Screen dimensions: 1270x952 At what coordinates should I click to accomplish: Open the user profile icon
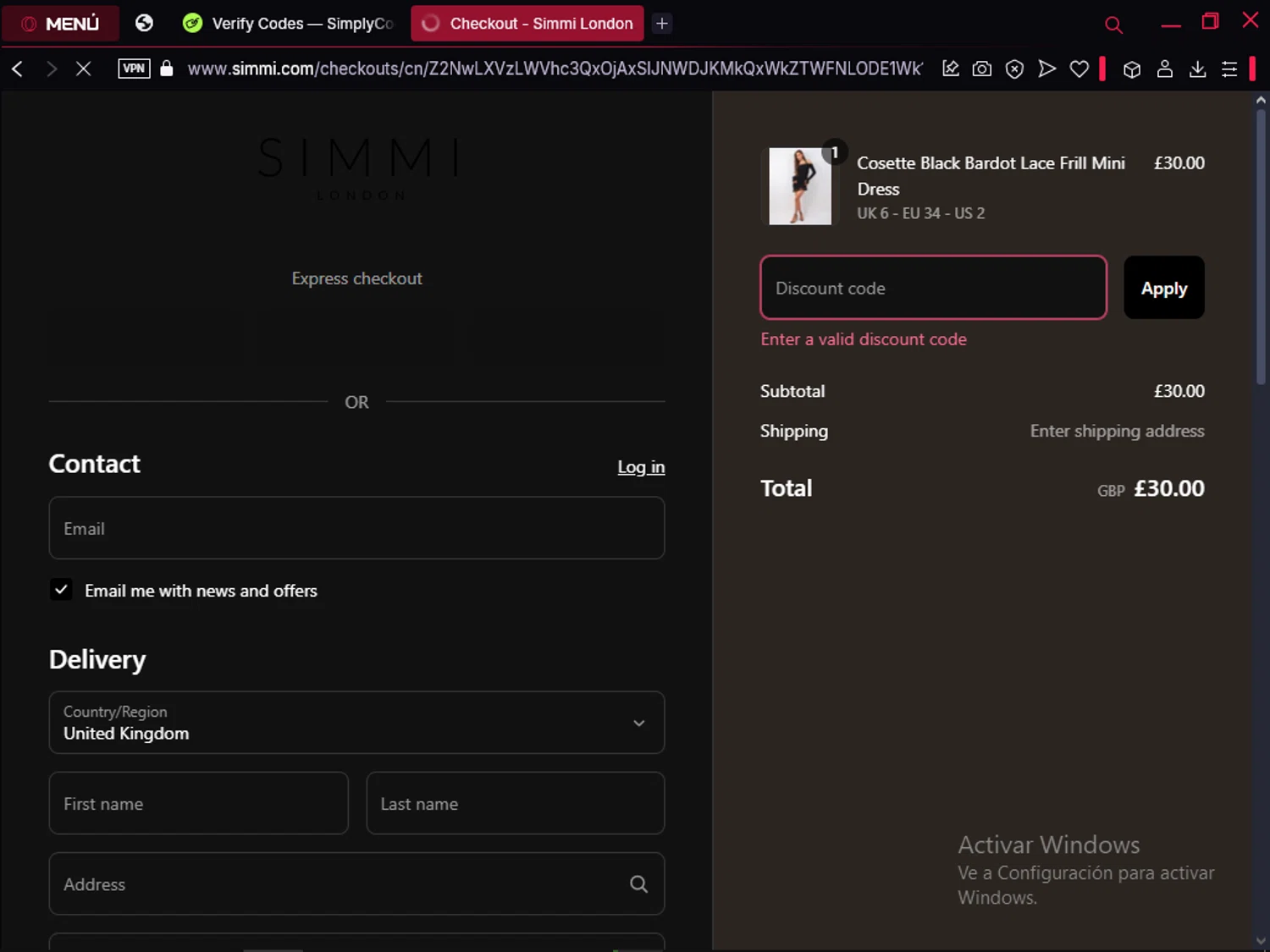tap(1165, 69)
